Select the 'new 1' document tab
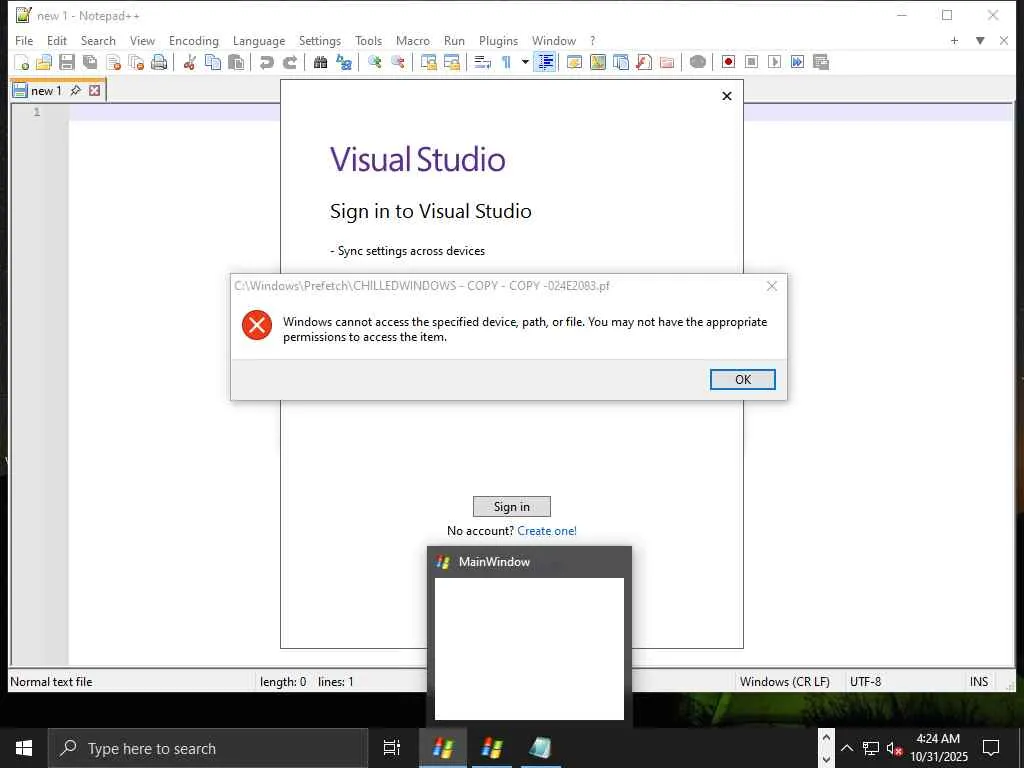The height and width of the screenshot is (768, 1024). tap(46, 91)
